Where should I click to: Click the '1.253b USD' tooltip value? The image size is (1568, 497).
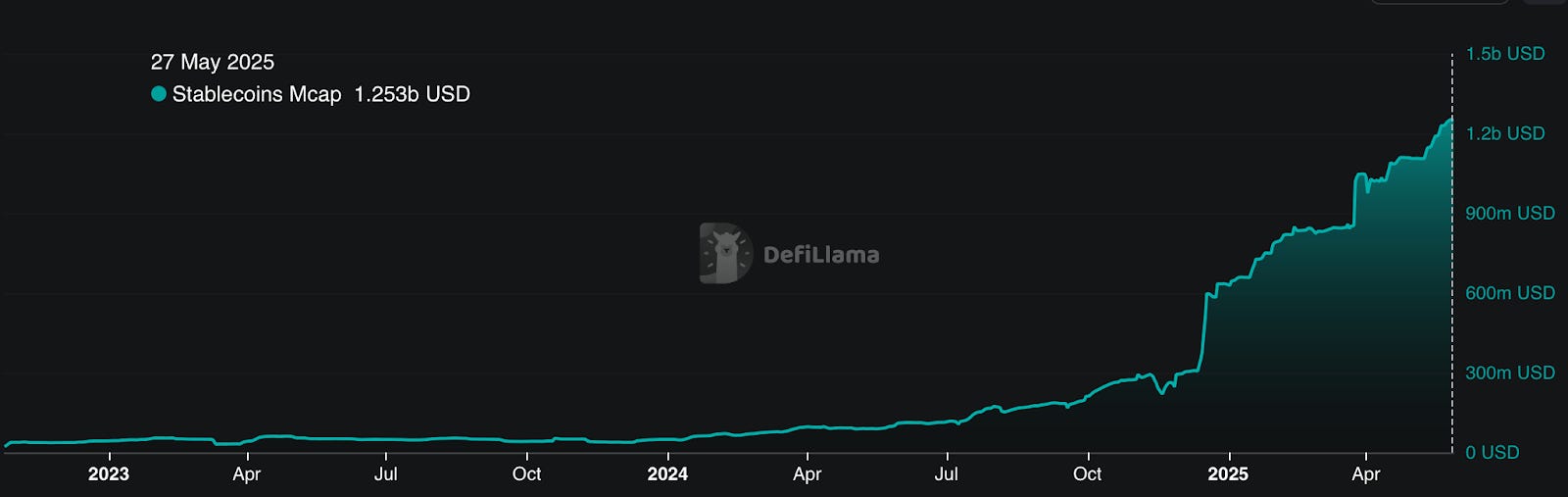(412, 94)
